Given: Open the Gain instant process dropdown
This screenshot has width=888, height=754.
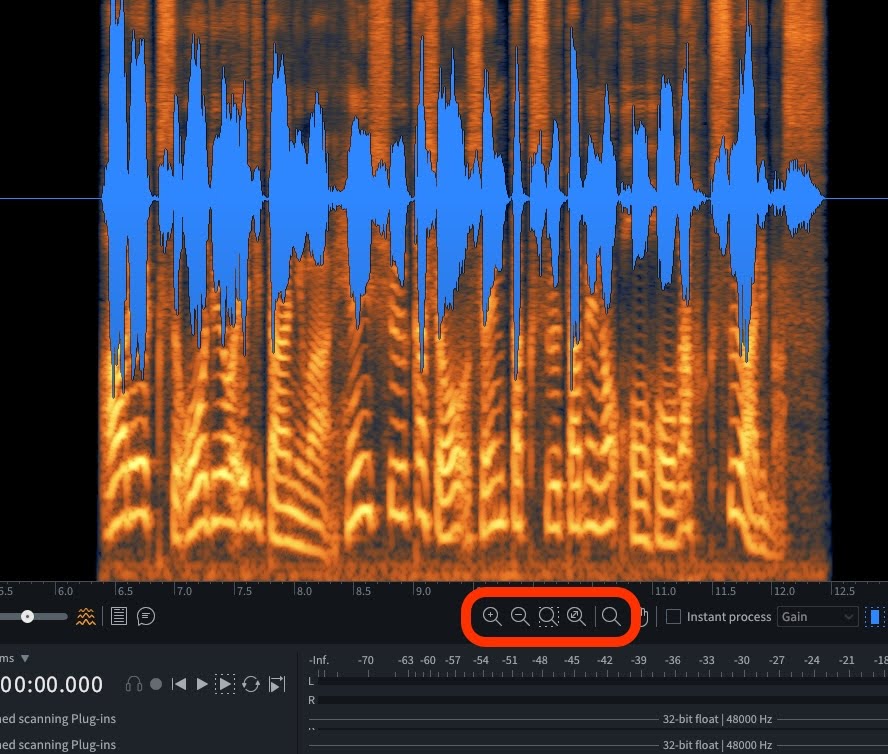Looking at the screenshot, I should tap(818, 617).
